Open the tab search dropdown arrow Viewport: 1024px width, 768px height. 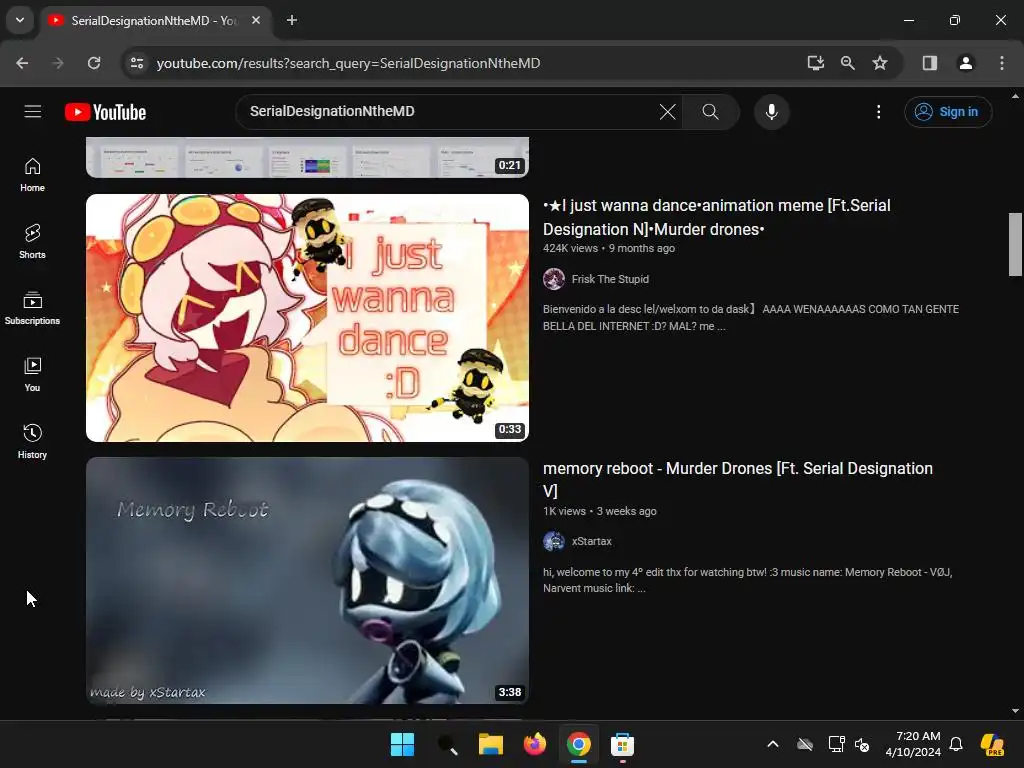click(x=20, y=20)
